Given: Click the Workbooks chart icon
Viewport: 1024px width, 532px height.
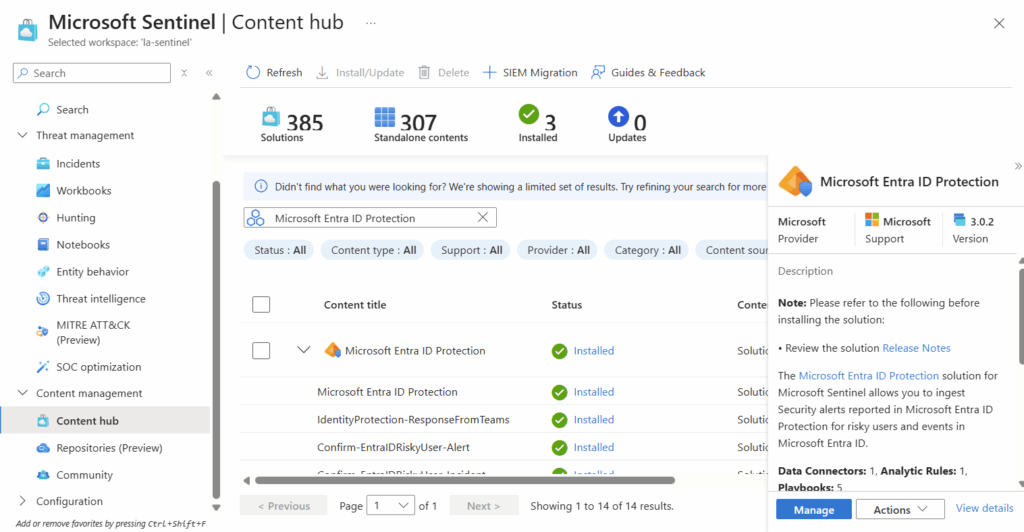Looking at the screenshot, I should (x=43, y=191).
